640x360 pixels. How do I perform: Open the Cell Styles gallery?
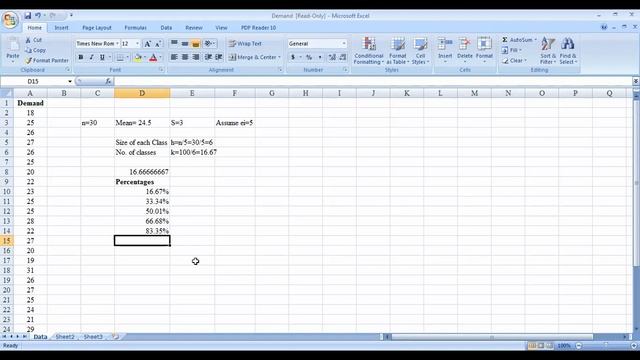coord(420,51)
